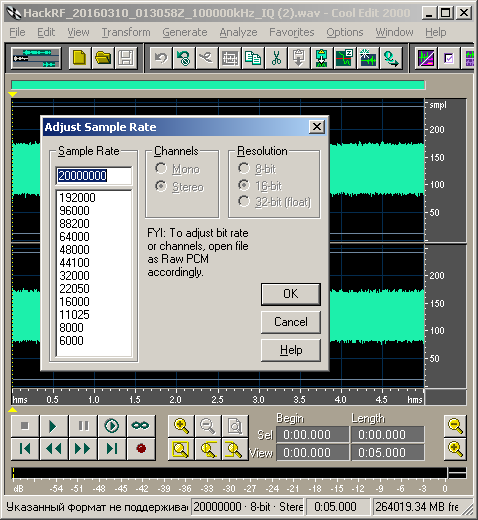Click the Mix Paste toolbar icon
This screenshot has width=478, height=520.
click(322, 58)
